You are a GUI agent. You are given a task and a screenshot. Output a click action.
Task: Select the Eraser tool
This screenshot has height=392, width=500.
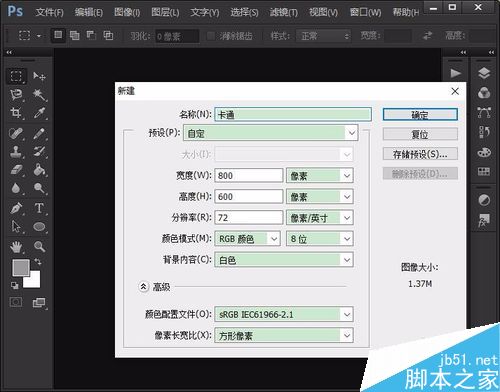(x=16, y=170)
